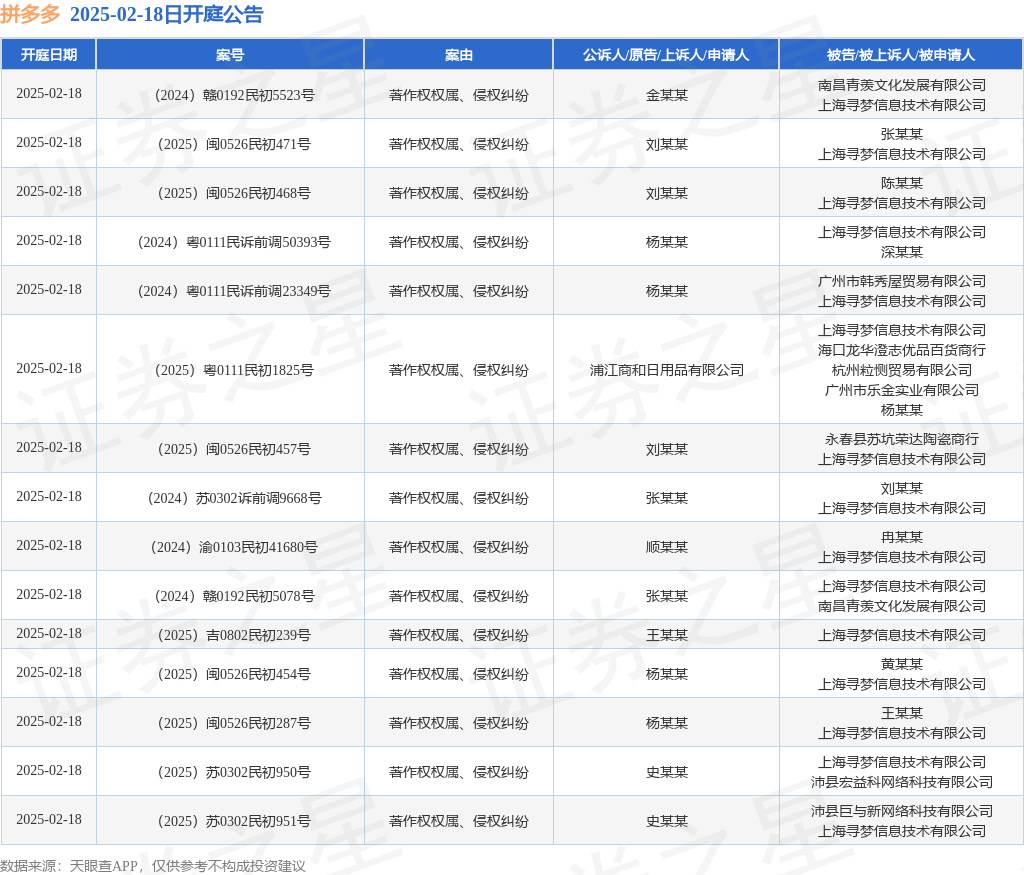Select case number (2025)闽0526民初454号
The height and width of the screenshot is (875, 1024).
[234, 673]
